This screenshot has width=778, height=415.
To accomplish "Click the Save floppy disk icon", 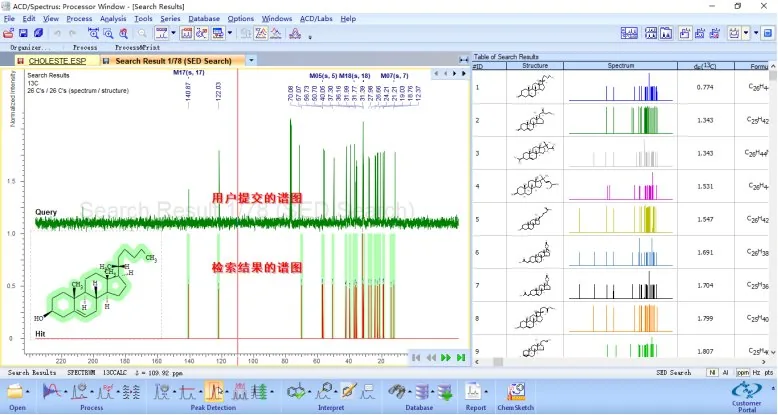I will click(23, 33).
